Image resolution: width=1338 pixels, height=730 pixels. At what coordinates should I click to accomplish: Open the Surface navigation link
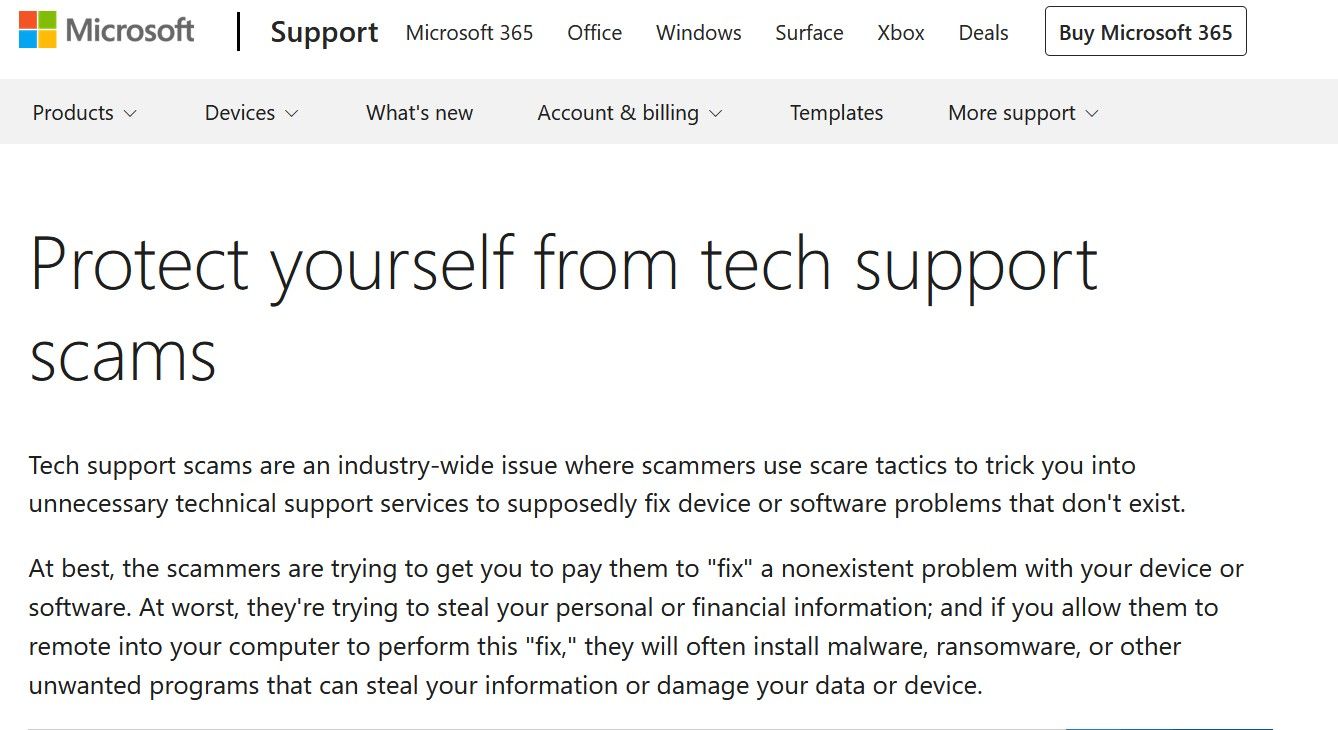pos(809,32)
